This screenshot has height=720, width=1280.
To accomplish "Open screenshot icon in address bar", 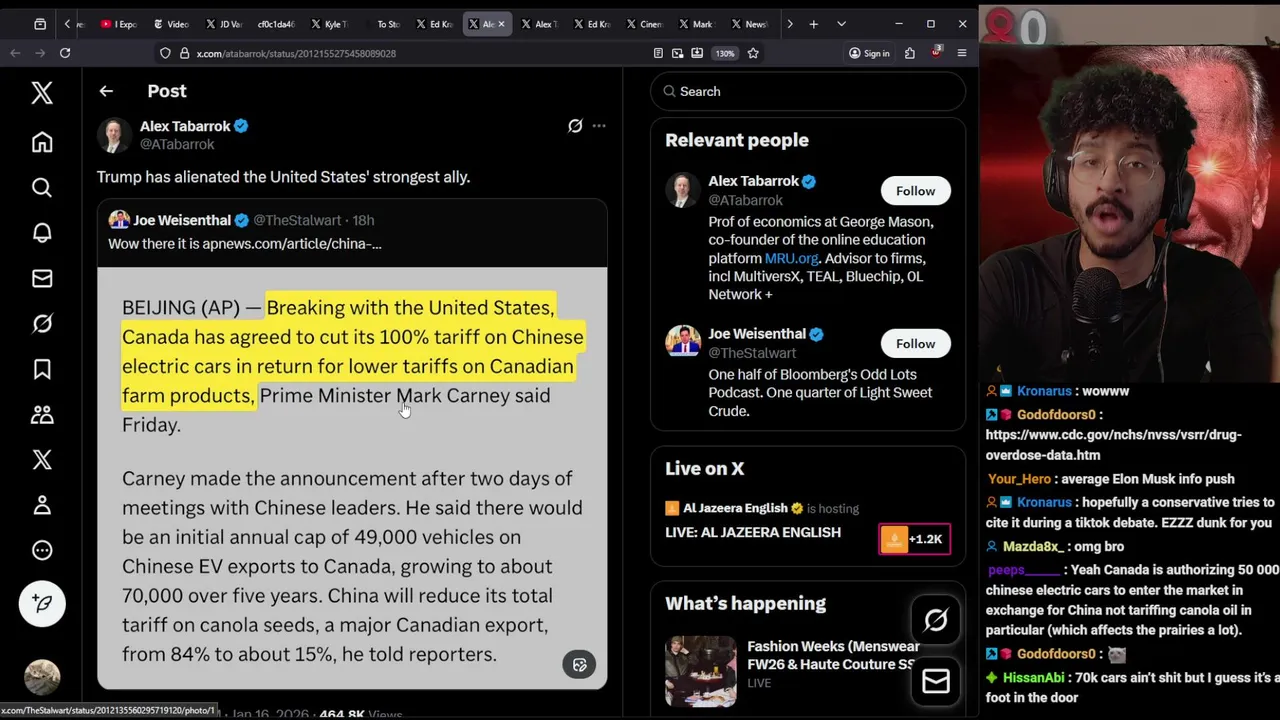I will point(677,53).
